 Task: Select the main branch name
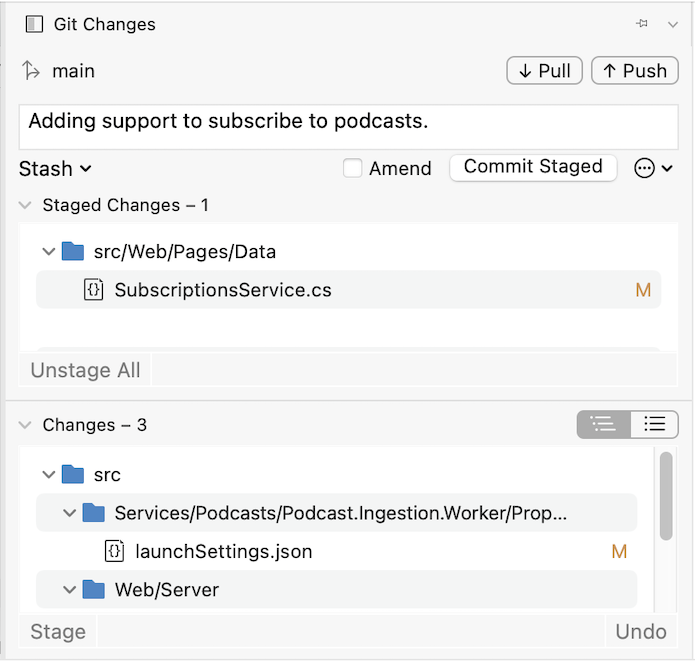pyautogui.click(x=74, y=71)
